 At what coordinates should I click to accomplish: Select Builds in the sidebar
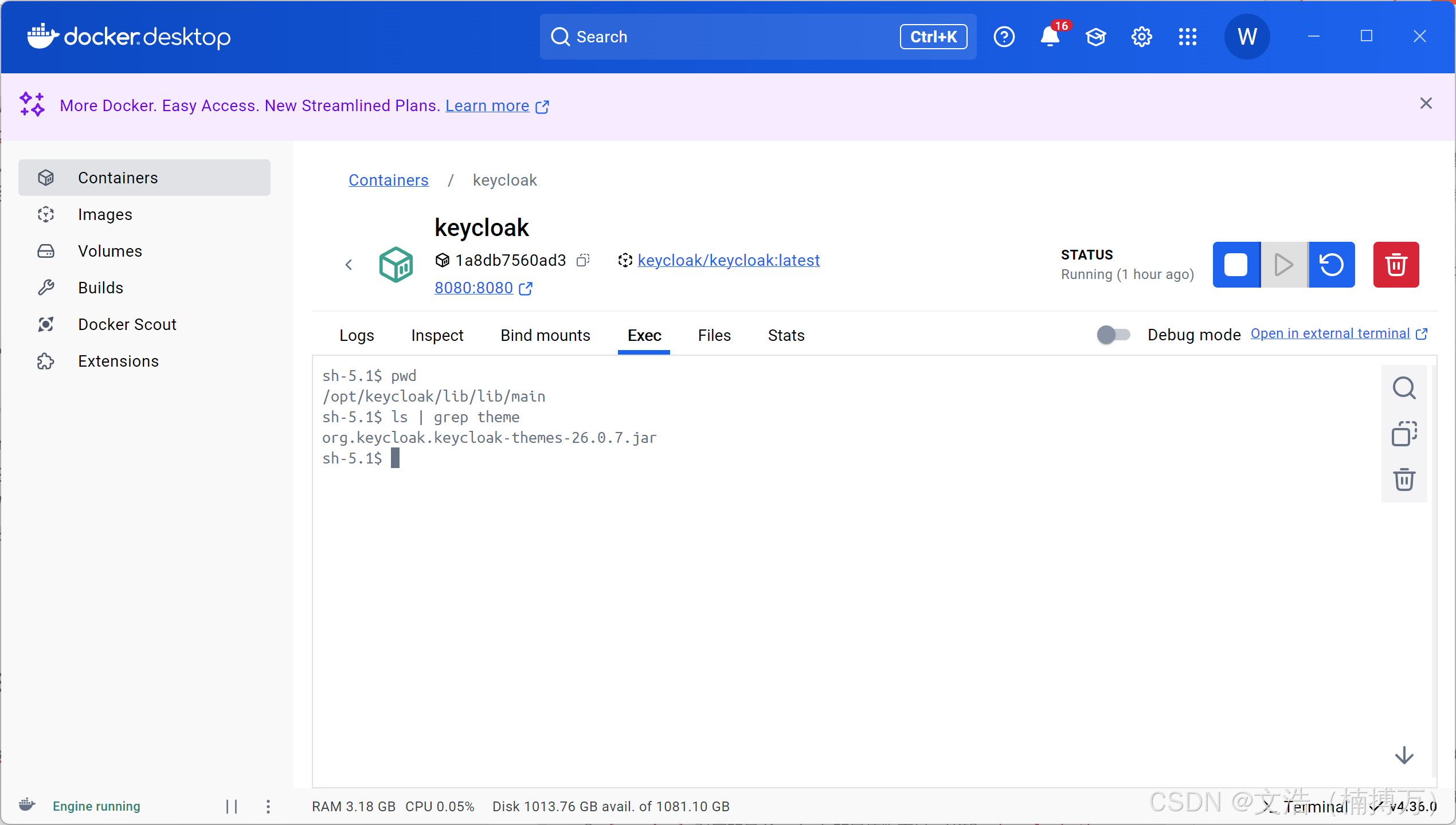click(x=144, y=288)
